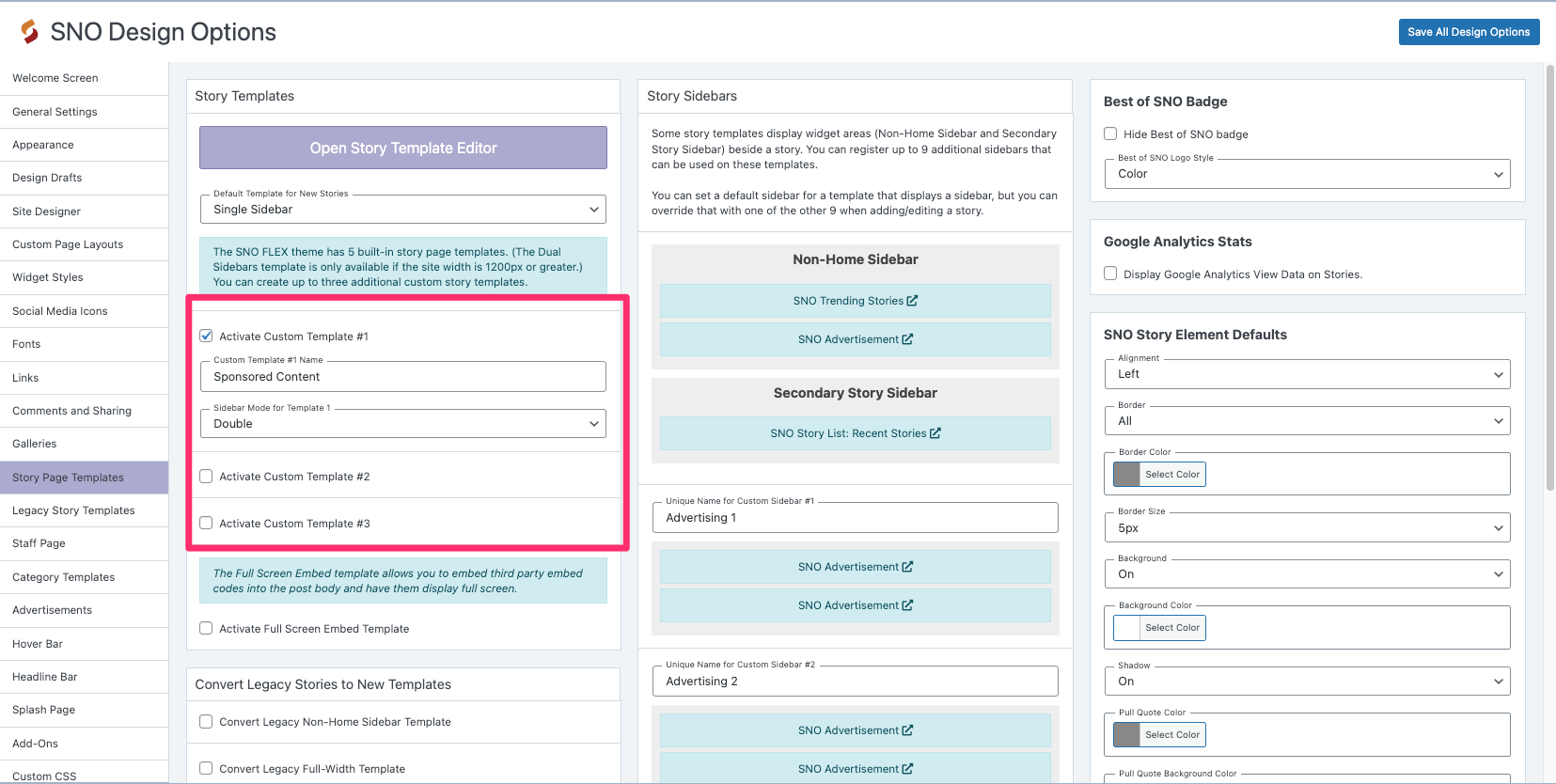The image size is (1556, 784).
Task: Open Galleries menu item
Action: (x=84, y=444)
